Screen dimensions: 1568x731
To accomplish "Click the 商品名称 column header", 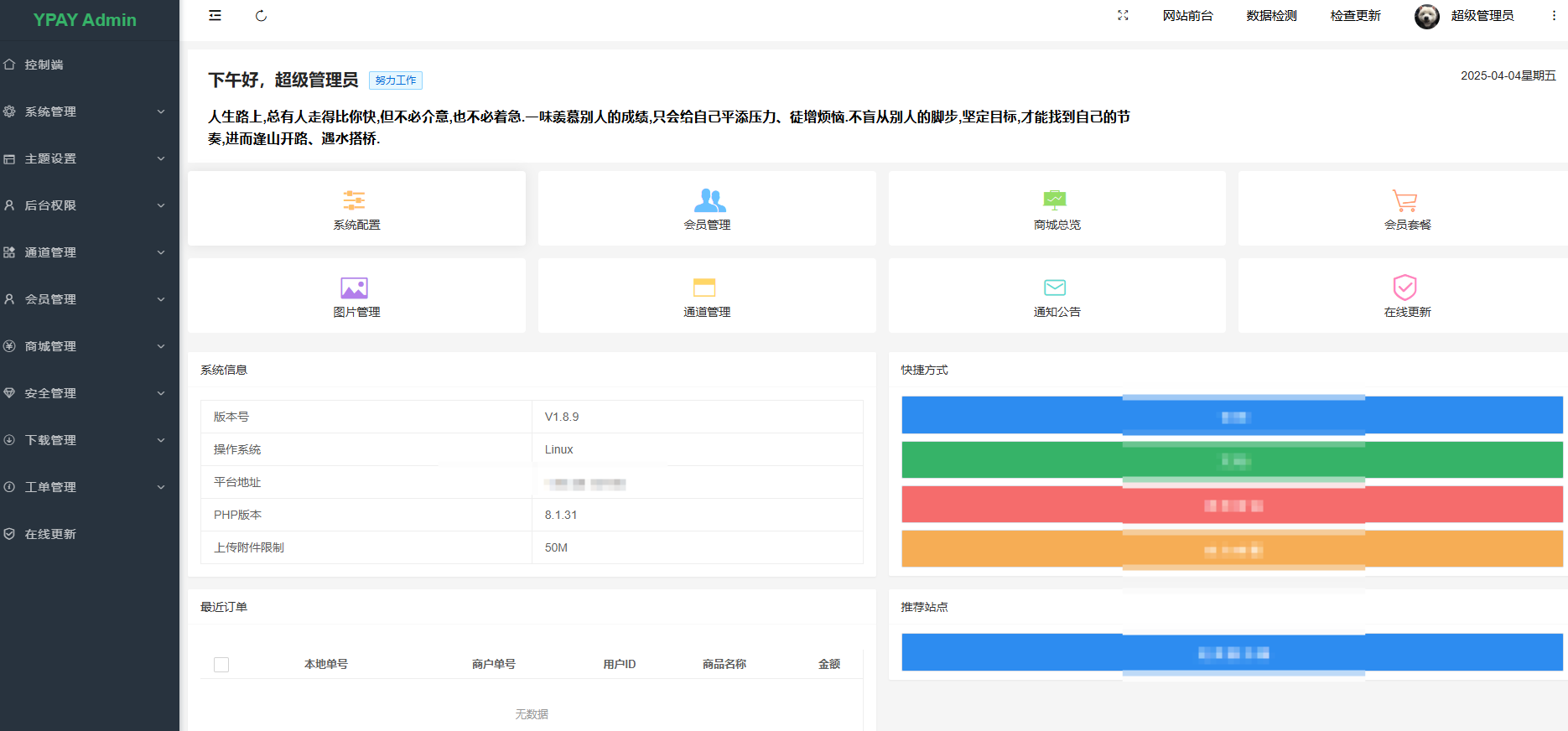I will coord(724,664).
